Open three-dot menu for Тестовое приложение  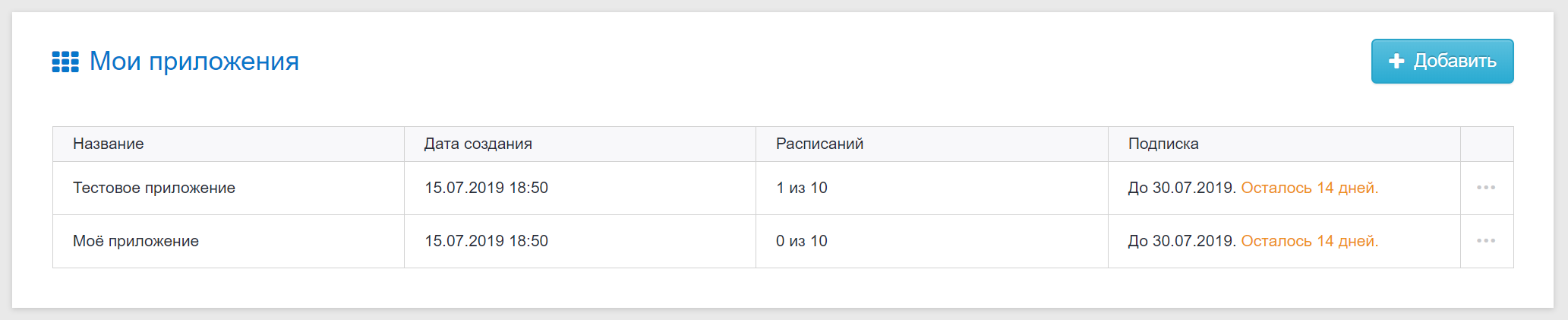point(1486,188)
